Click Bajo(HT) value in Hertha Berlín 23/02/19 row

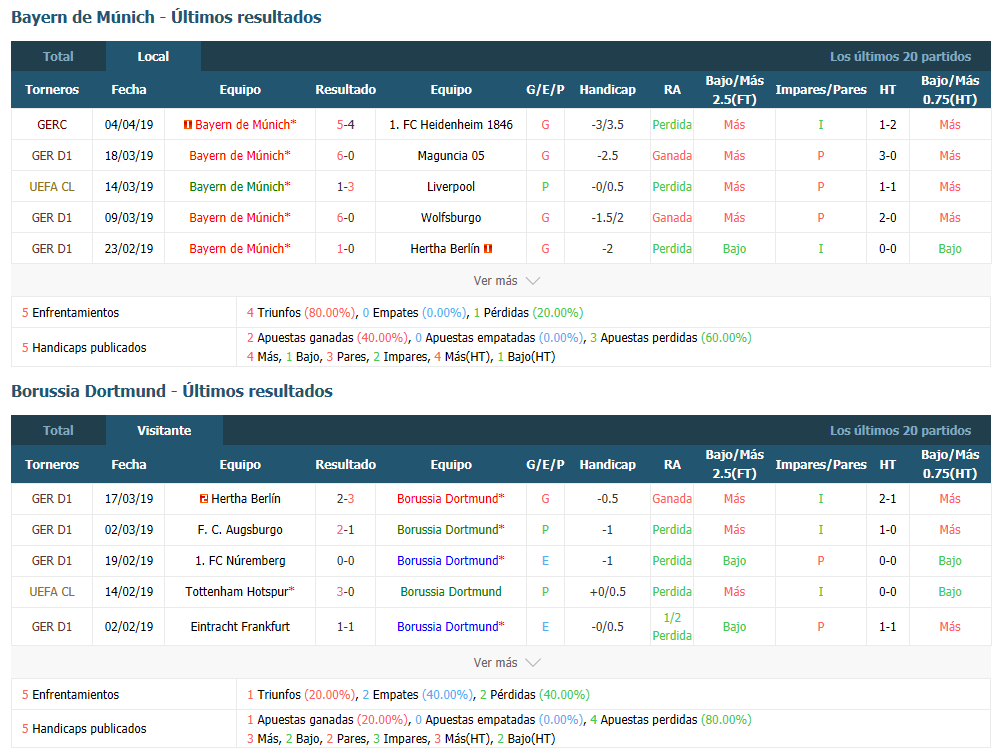click(950, 249)
